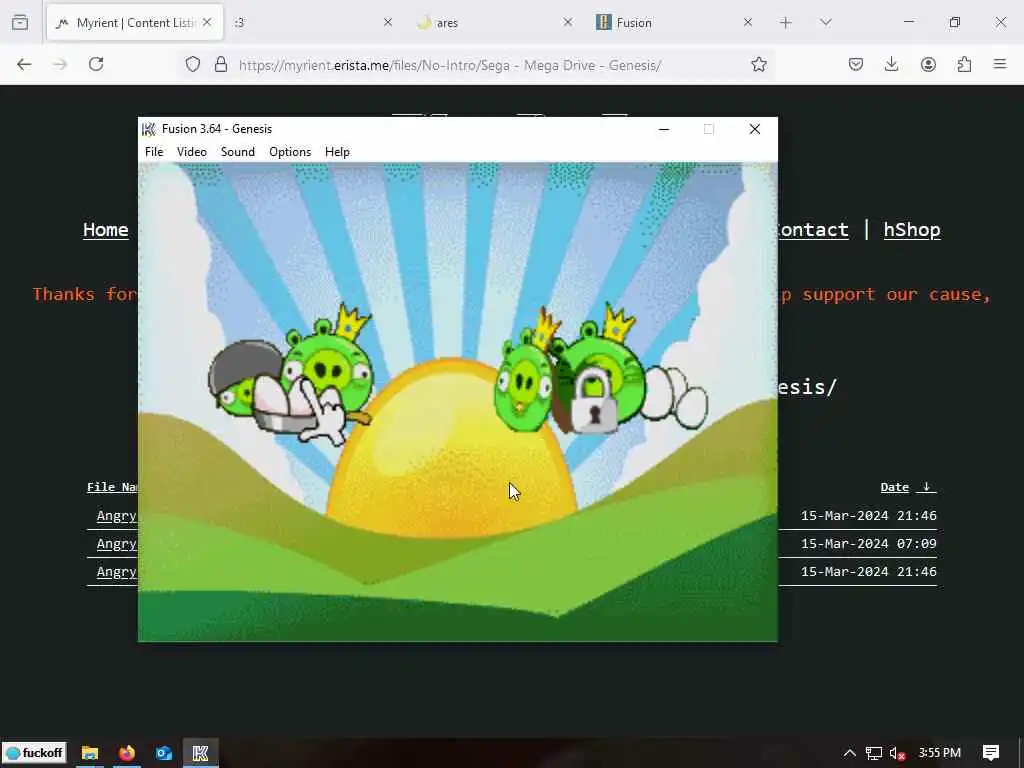Open the network status tray icon
The width and height of the screenshot is (1024, 768).
tap(874, 753)
